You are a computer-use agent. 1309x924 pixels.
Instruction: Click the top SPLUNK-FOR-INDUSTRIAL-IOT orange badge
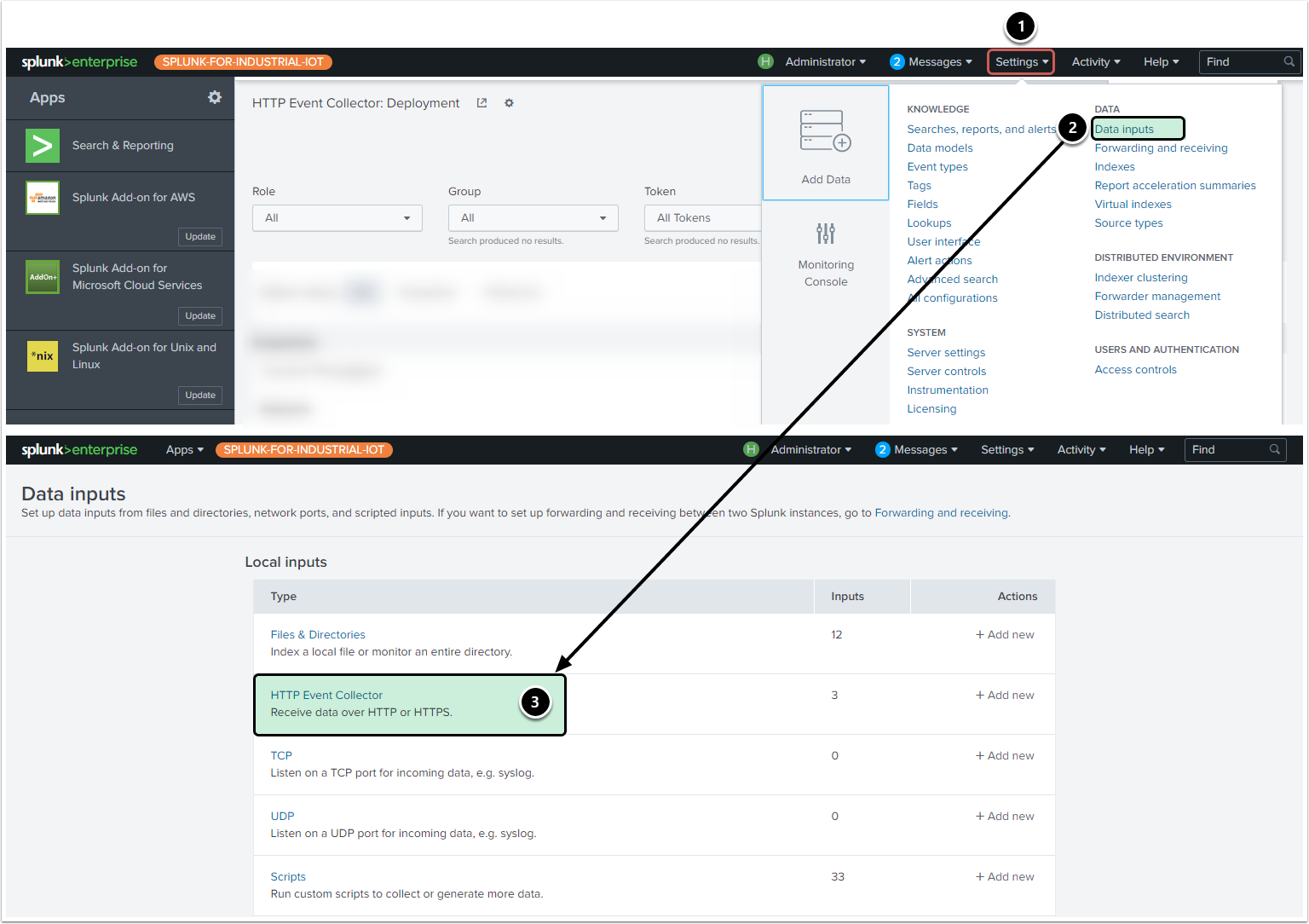point(243,61)
